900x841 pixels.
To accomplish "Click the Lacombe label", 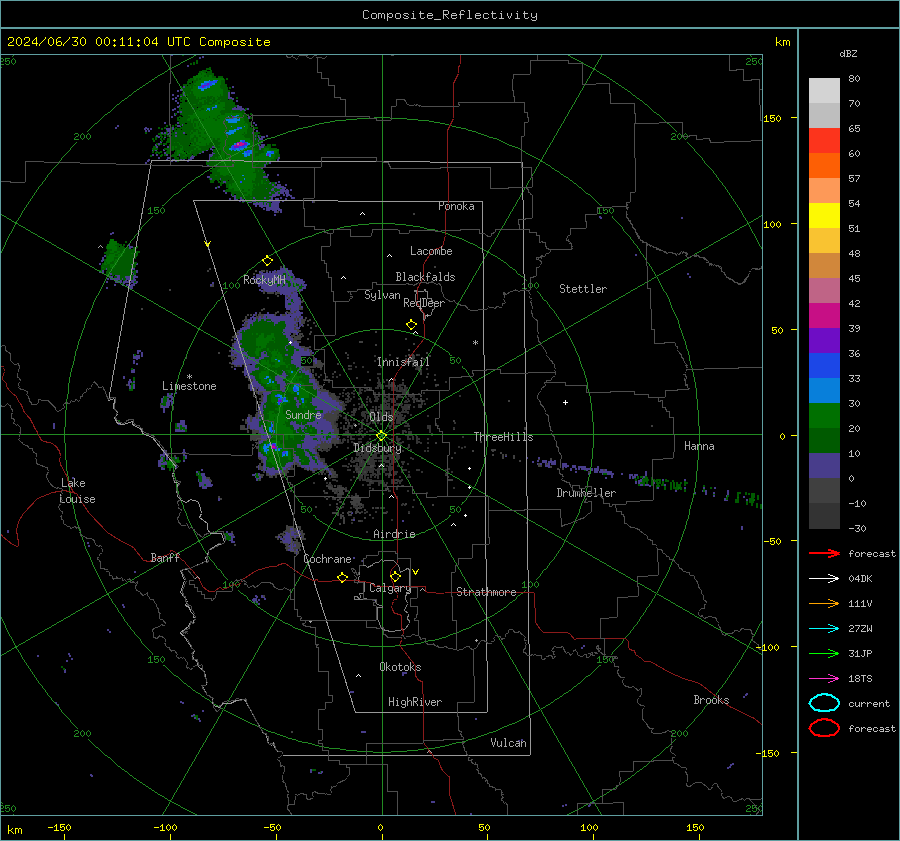I will [x=431, y=251].
